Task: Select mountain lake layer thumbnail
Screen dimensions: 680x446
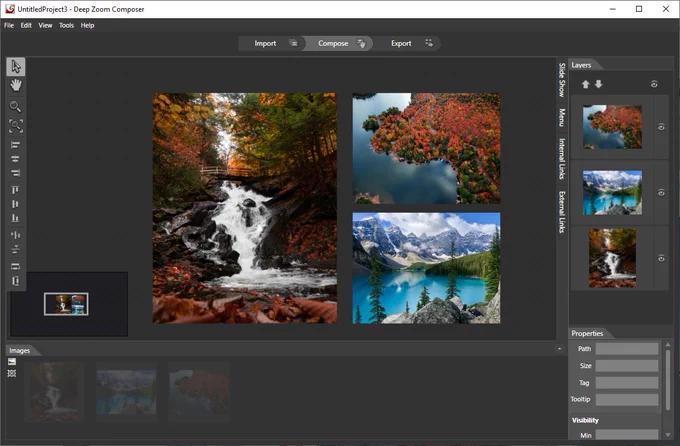Action: (612, 193)
